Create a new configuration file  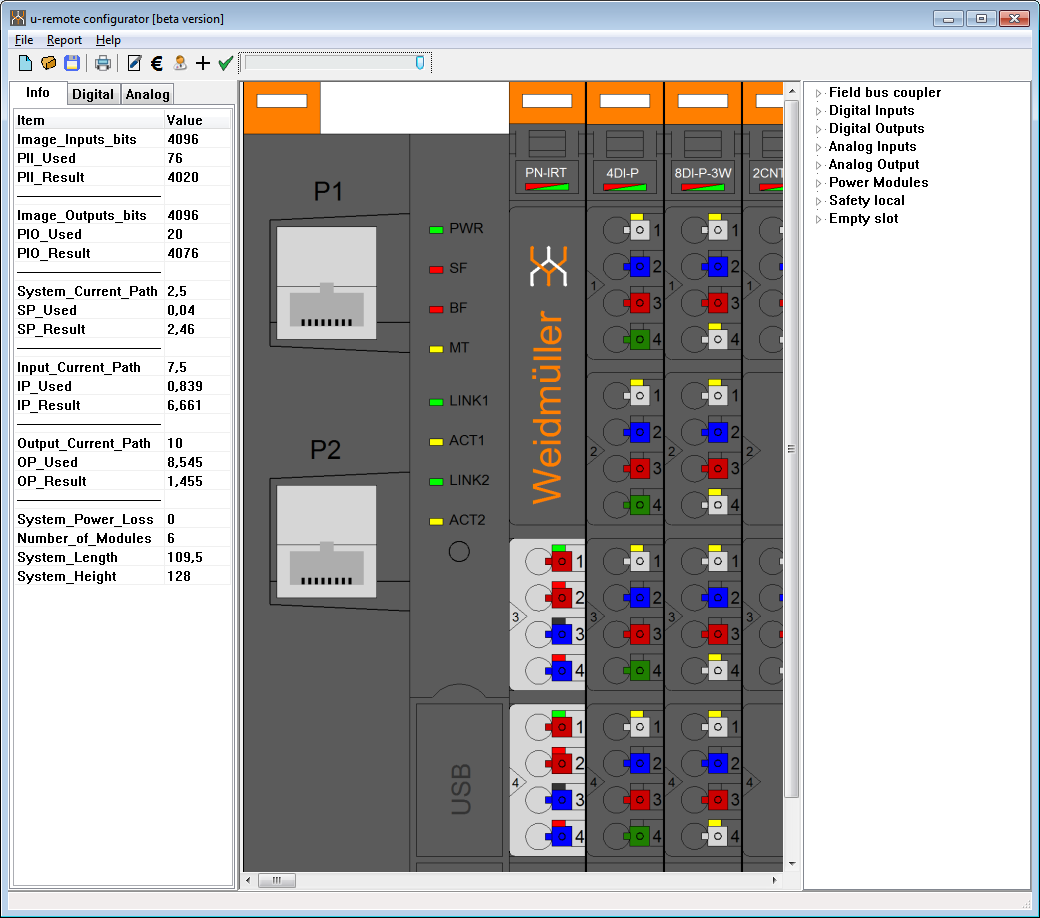tap(26, 63)
